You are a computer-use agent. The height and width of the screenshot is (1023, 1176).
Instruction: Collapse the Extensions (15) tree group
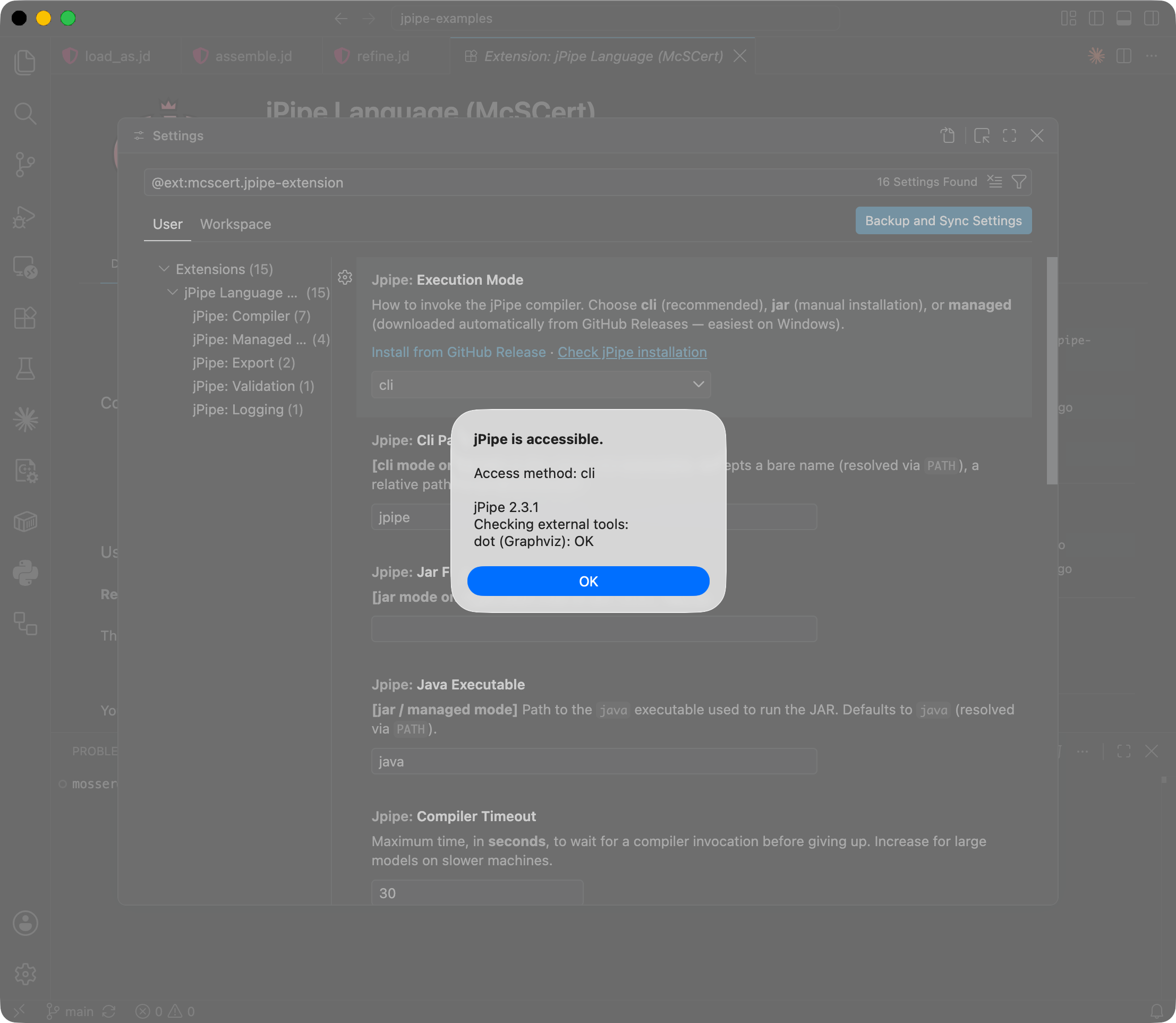[x=164, y=269]
